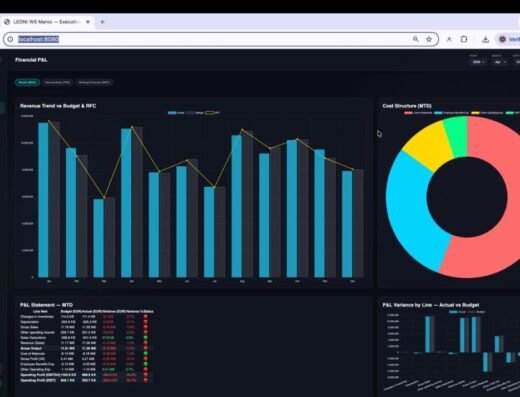
Task: Click the 'Status' column header in P&L table
Action: 148,312
